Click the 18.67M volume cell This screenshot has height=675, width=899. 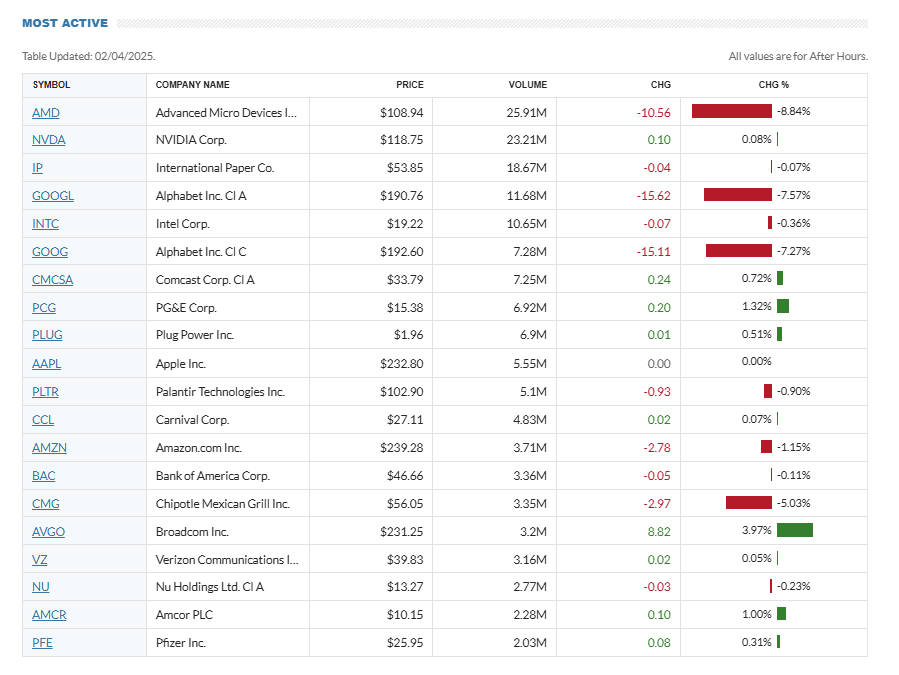(526, 168)
